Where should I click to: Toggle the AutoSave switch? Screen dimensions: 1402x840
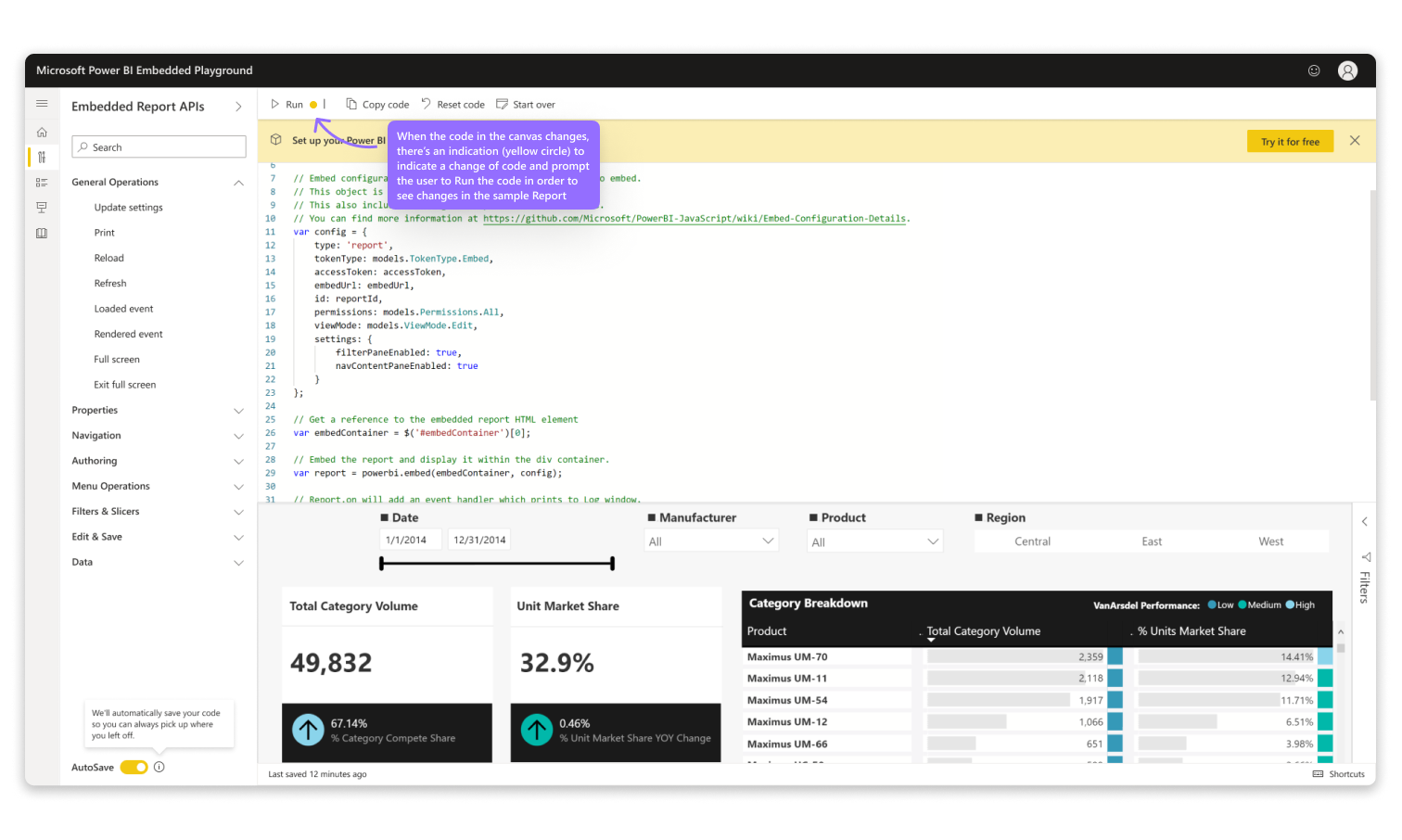point(134,767)
